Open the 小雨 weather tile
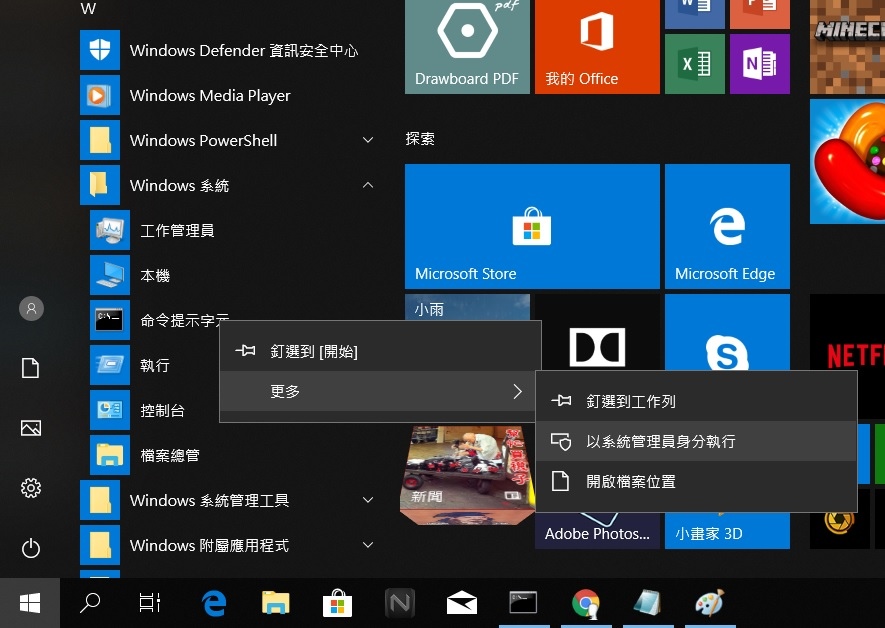The height and width of the screenshot is (628, 885). coord(467,308)
